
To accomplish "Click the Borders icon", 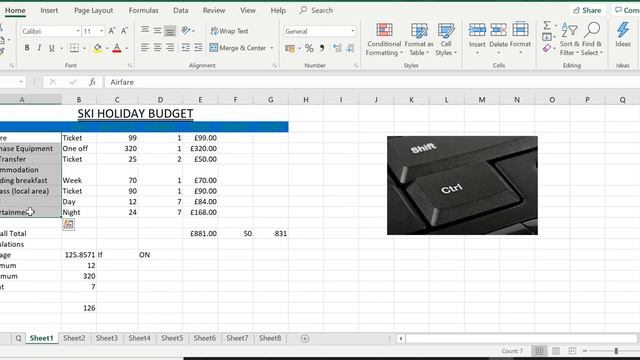I will pos(74,48).
